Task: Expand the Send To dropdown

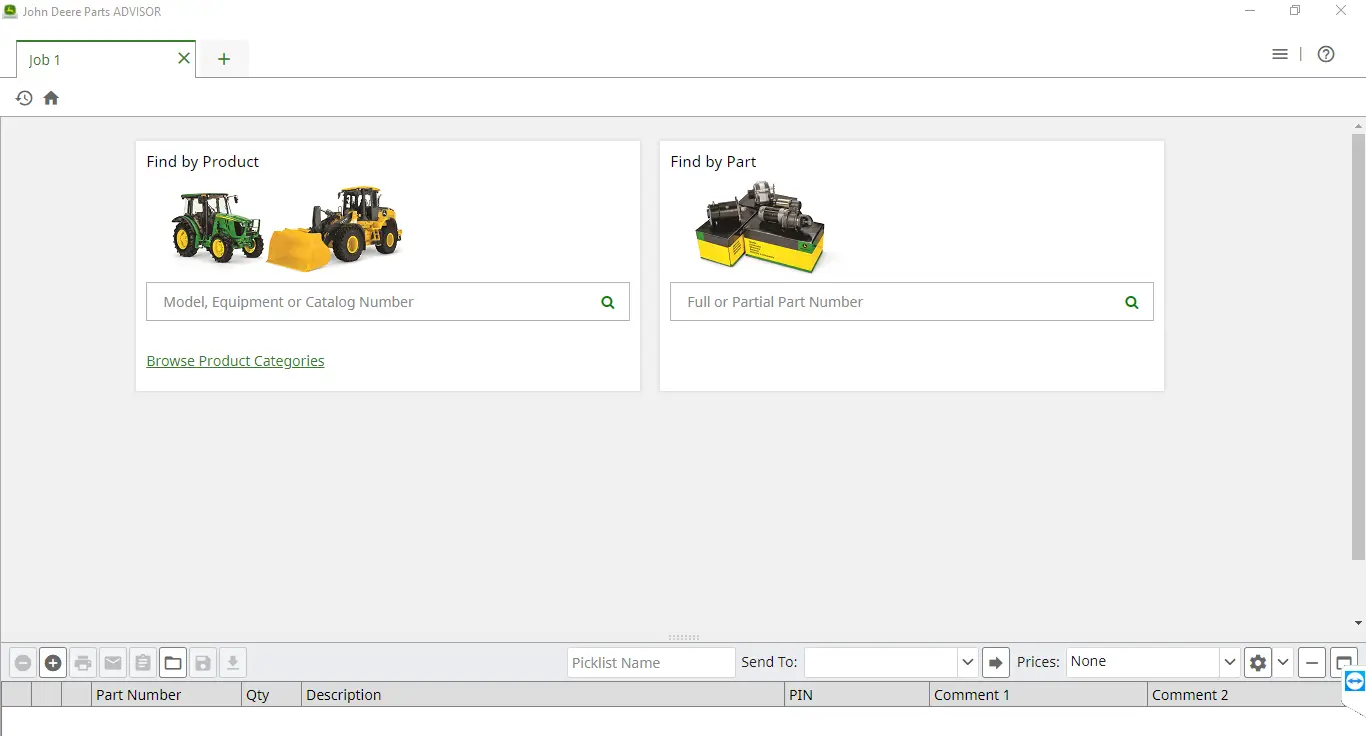Action: [967, 662]
